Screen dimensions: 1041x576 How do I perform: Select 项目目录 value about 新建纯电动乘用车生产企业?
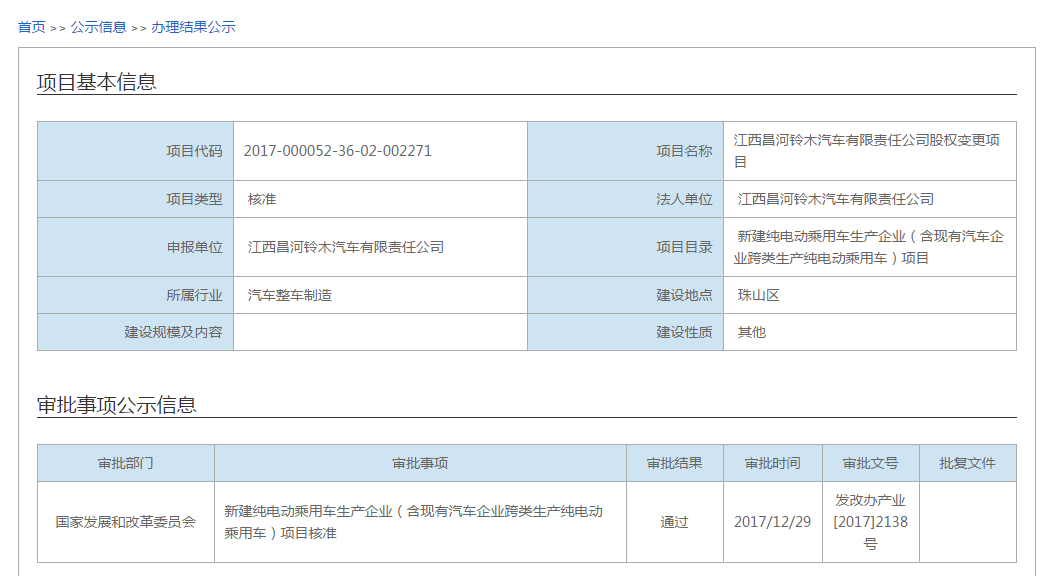(868, 247)
